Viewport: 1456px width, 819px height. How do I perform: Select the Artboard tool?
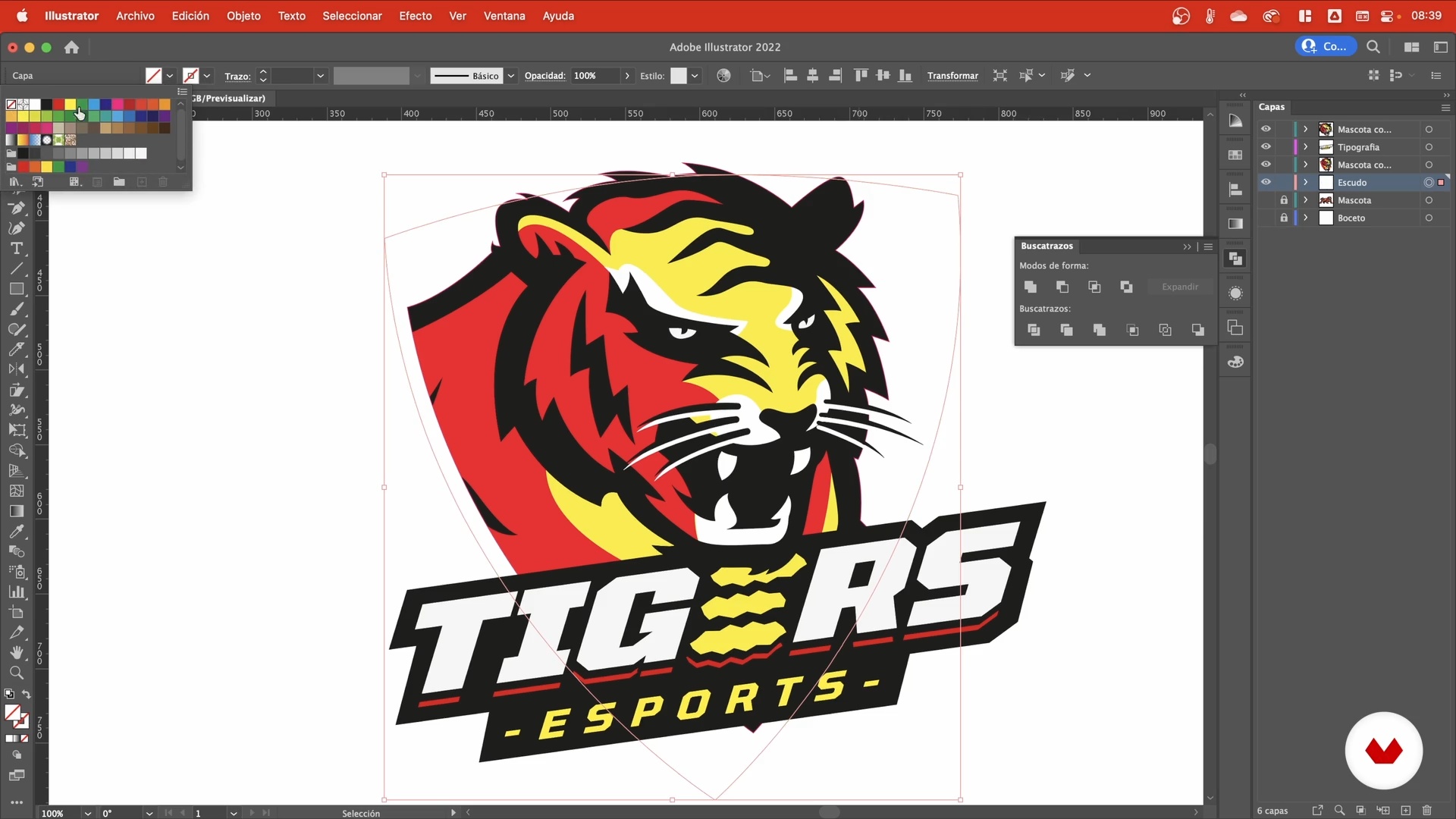pos(16,612)
